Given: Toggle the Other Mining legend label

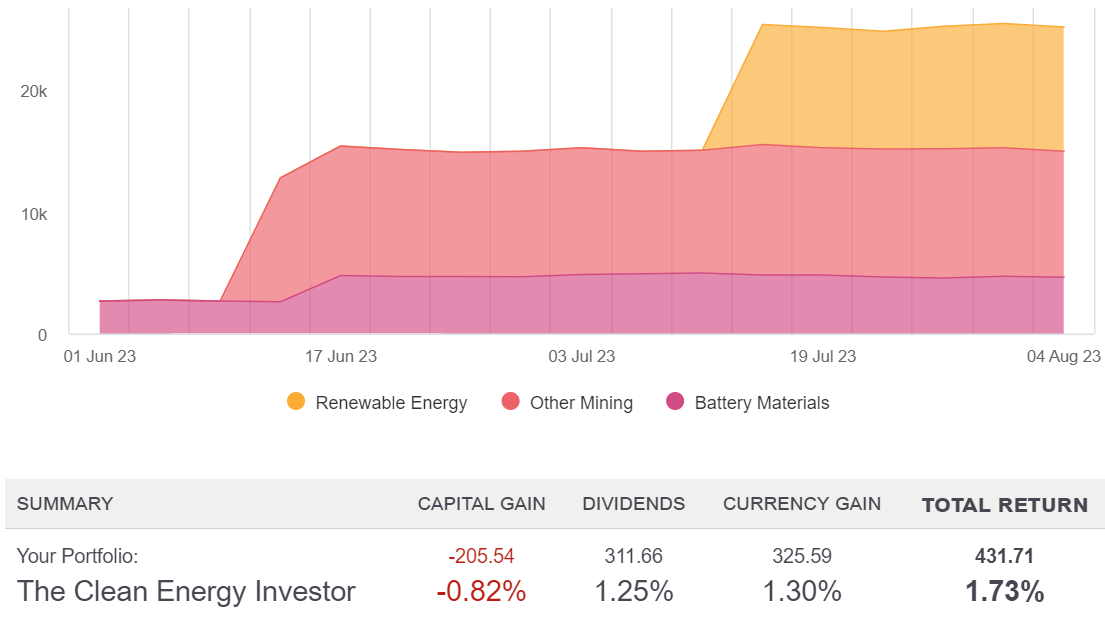Looking at the screenshot, I should click(581, 403).
